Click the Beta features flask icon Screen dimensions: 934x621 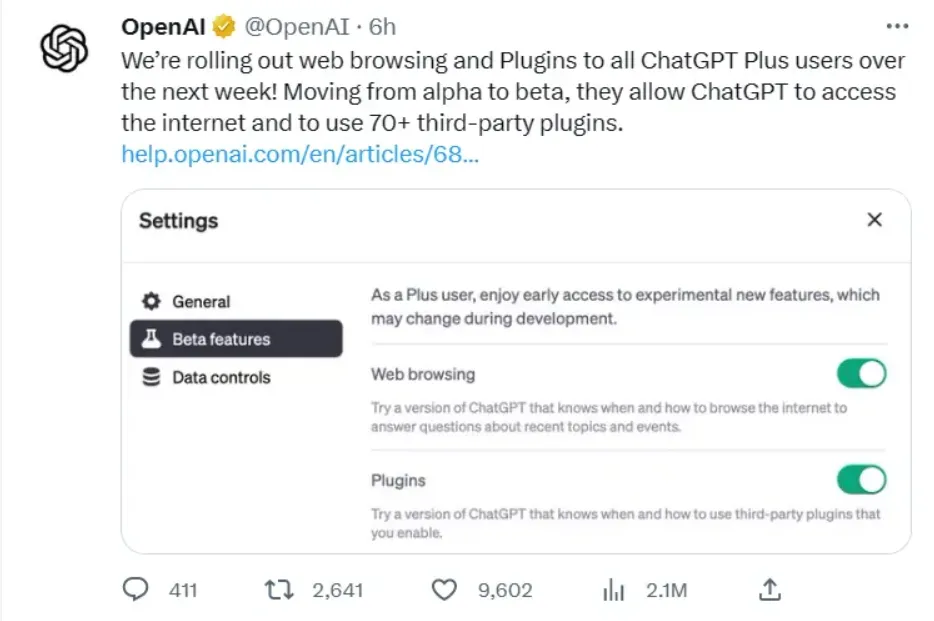pos(152,339)
